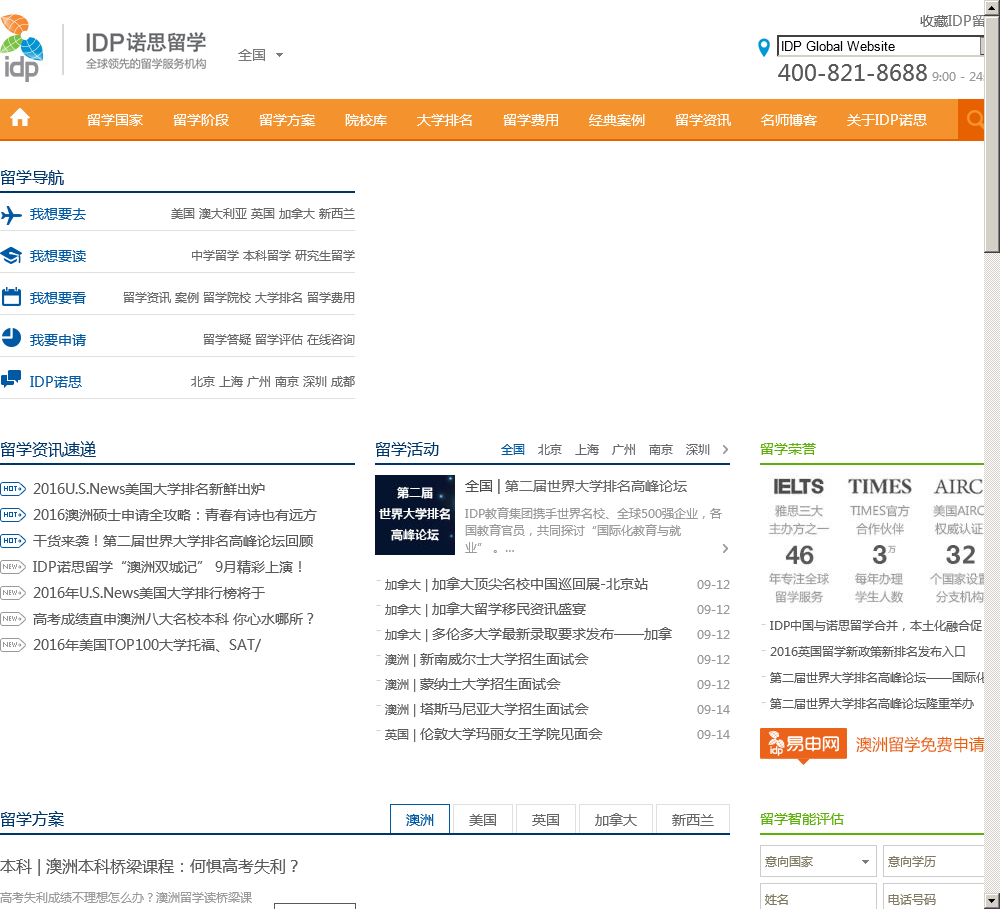Screen dimensions: 1000x909
Task: Open the 全国 region dropdown in header
Action: tap(260, 55)
